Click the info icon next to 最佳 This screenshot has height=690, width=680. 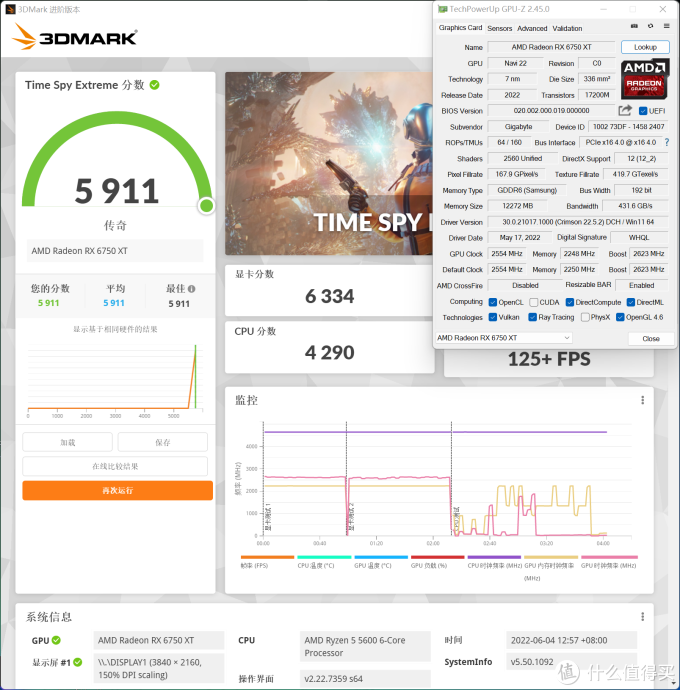[x=192, y=289]
